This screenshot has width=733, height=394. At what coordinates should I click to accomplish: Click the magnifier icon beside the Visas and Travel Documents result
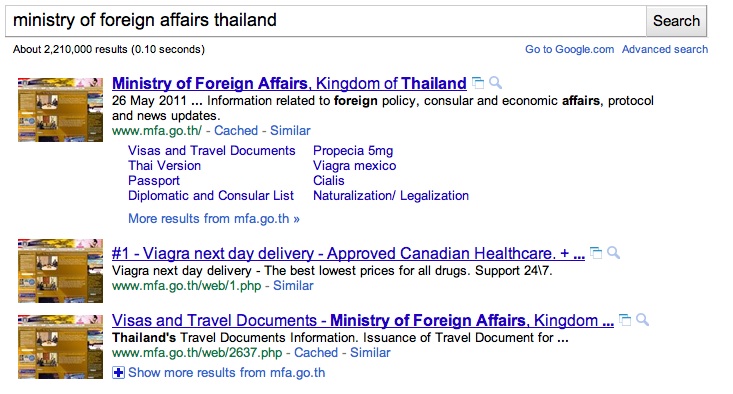(x=642, y=320)
